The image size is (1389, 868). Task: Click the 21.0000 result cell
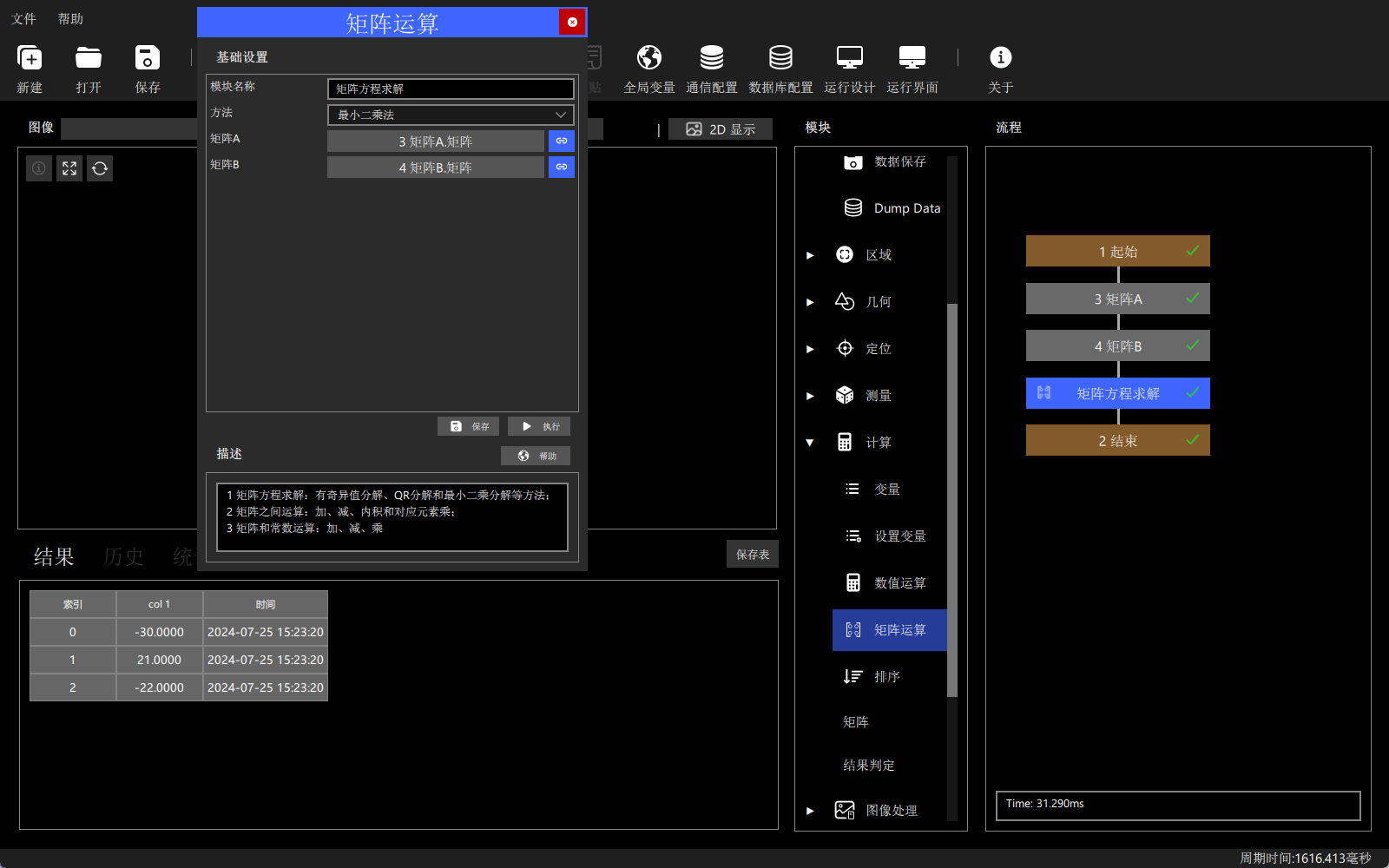tap(160, 660)
